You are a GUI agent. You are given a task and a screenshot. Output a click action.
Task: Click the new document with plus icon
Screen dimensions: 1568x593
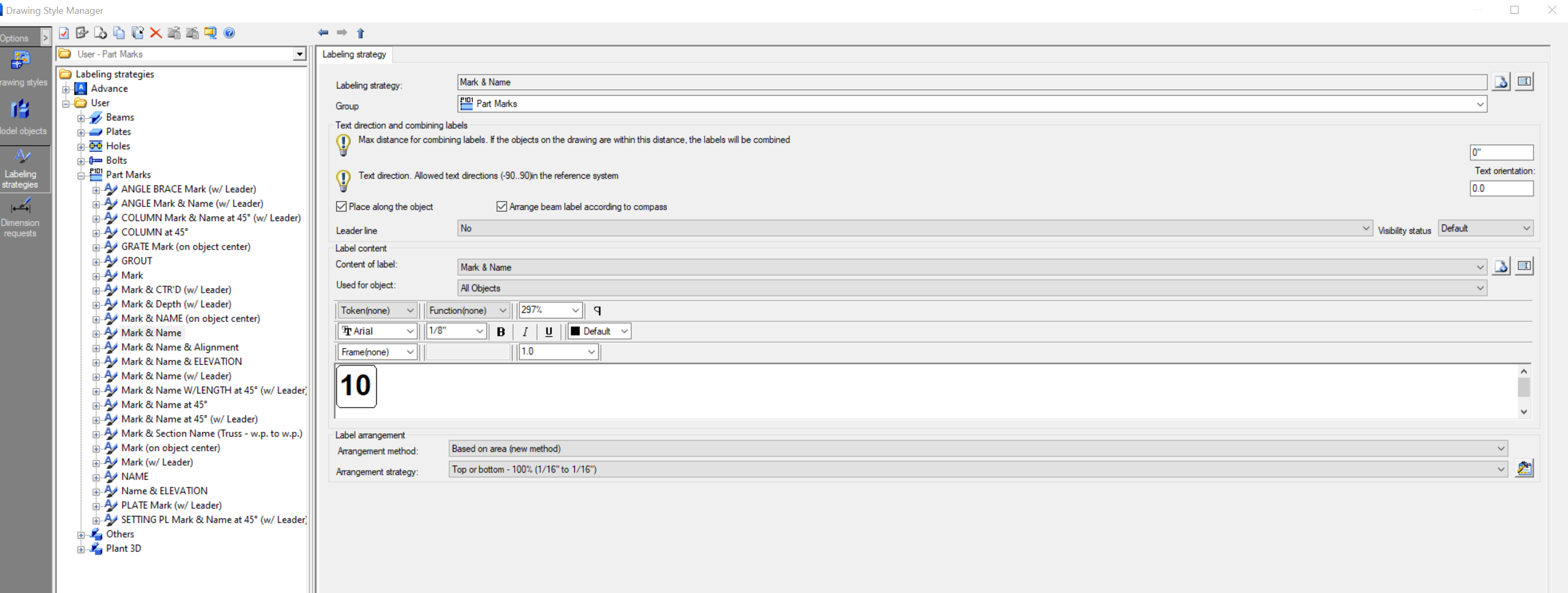[x=101, y=33]
